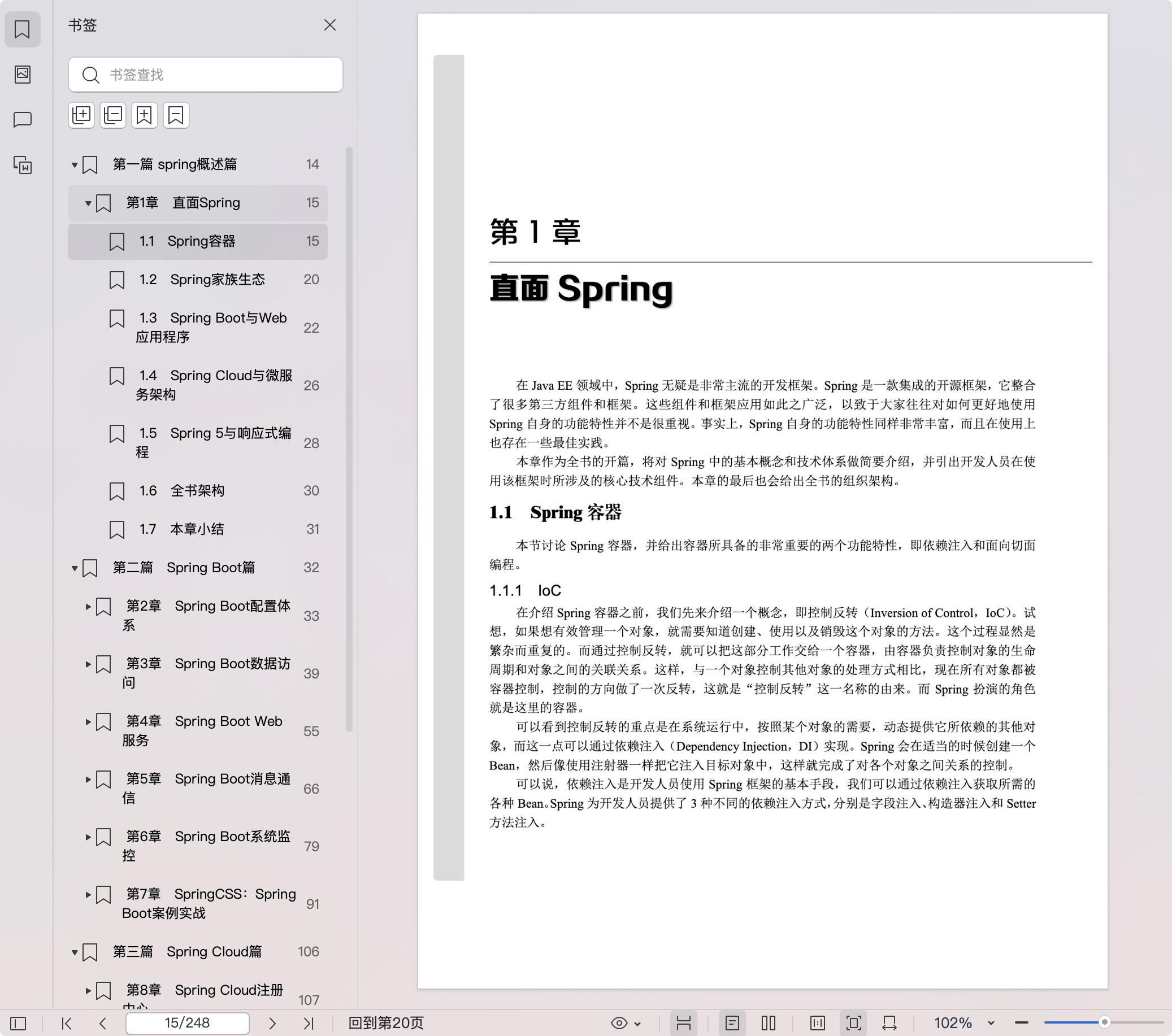Expand 第7章 SpringCSS chapter
This screenshot has width=1172, height=1036.
(88, 895)
